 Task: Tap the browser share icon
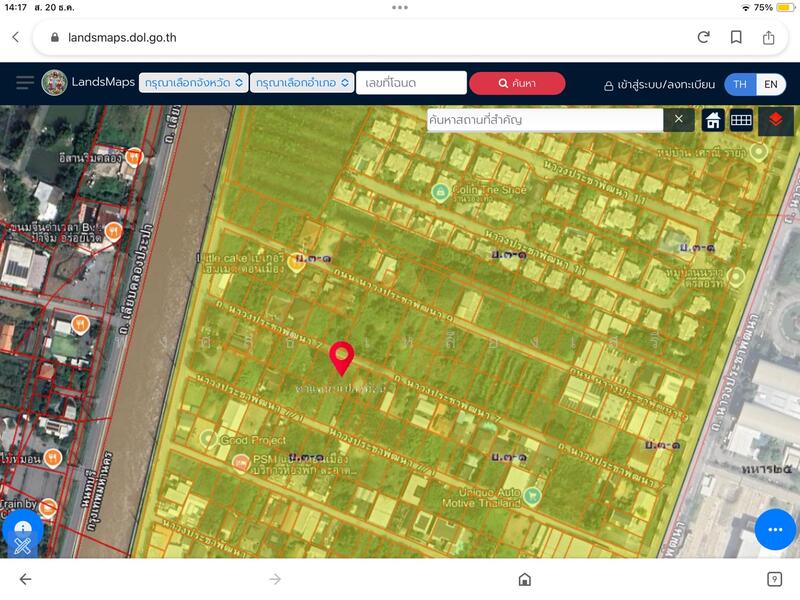768,37
